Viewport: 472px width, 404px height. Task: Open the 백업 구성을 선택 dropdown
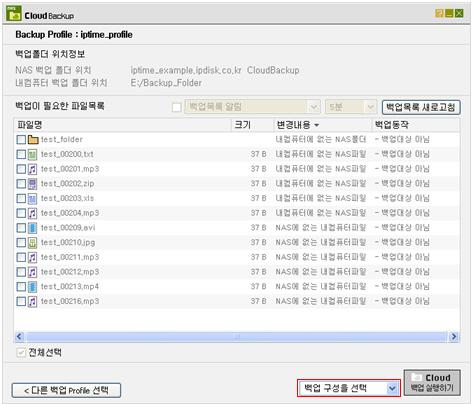349,388
